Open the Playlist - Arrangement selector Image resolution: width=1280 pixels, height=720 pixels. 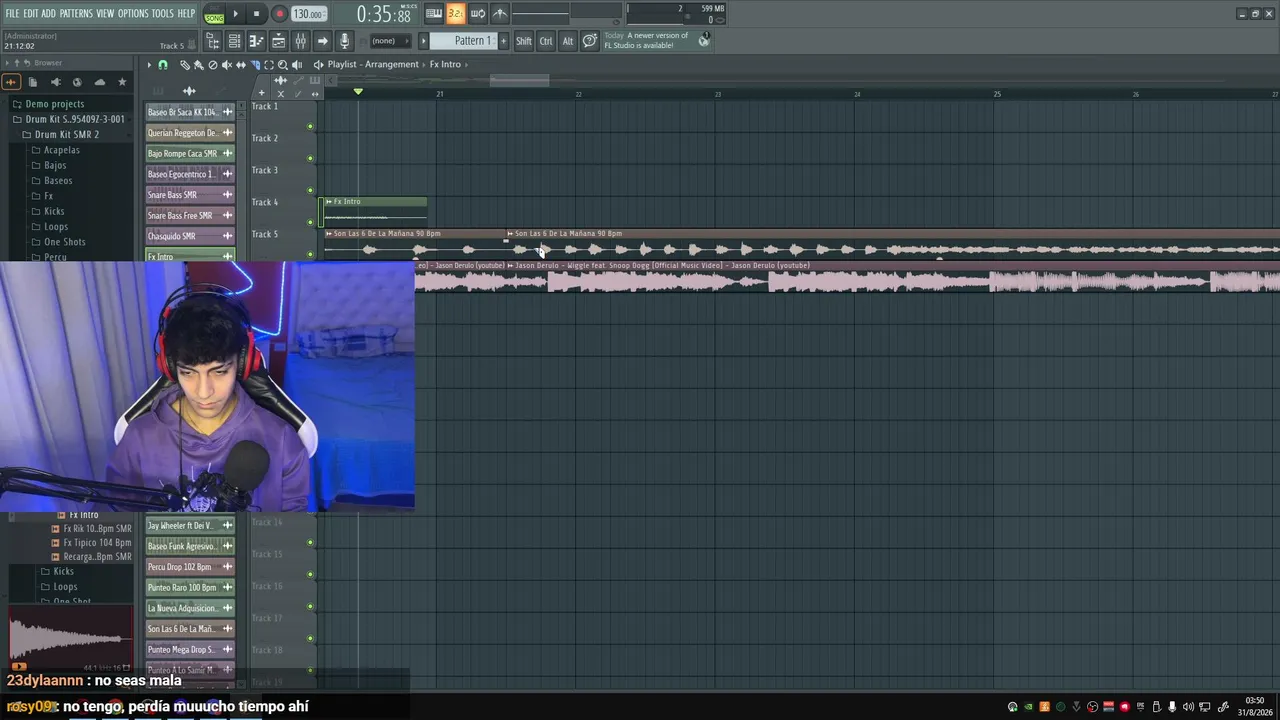point(373,65)
